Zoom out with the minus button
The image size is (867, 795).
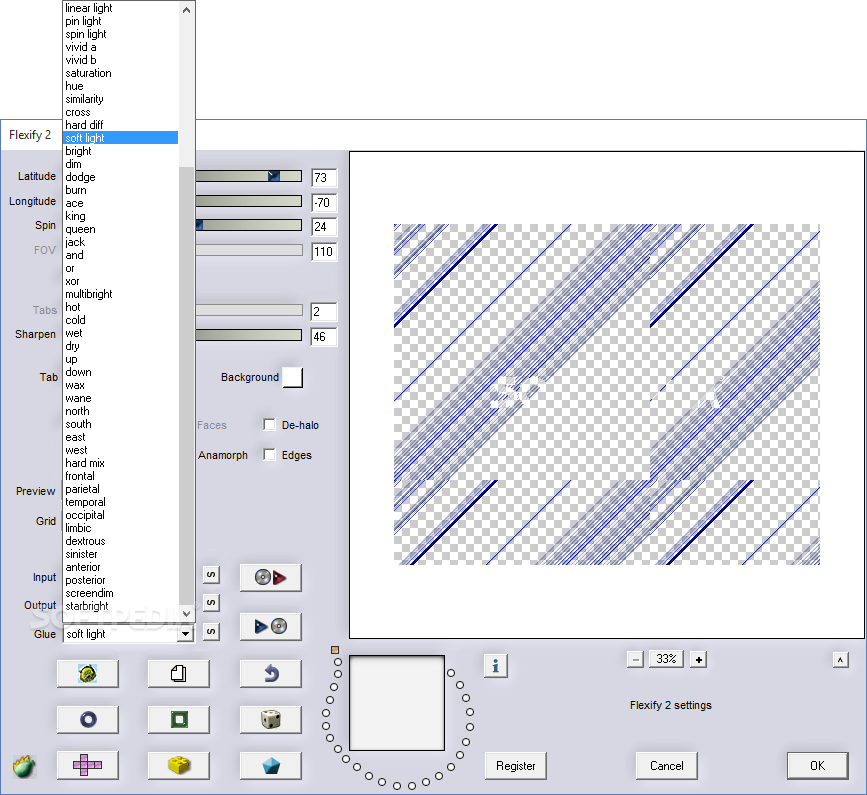(x=635, y=660)
